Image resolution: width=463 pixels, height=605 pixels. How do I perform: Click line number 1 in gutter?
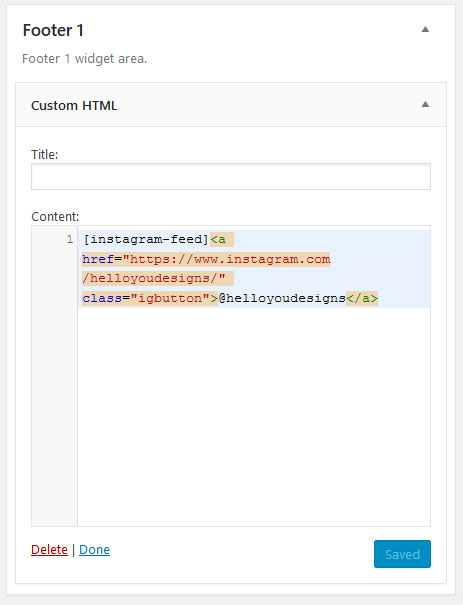point(69,239)
